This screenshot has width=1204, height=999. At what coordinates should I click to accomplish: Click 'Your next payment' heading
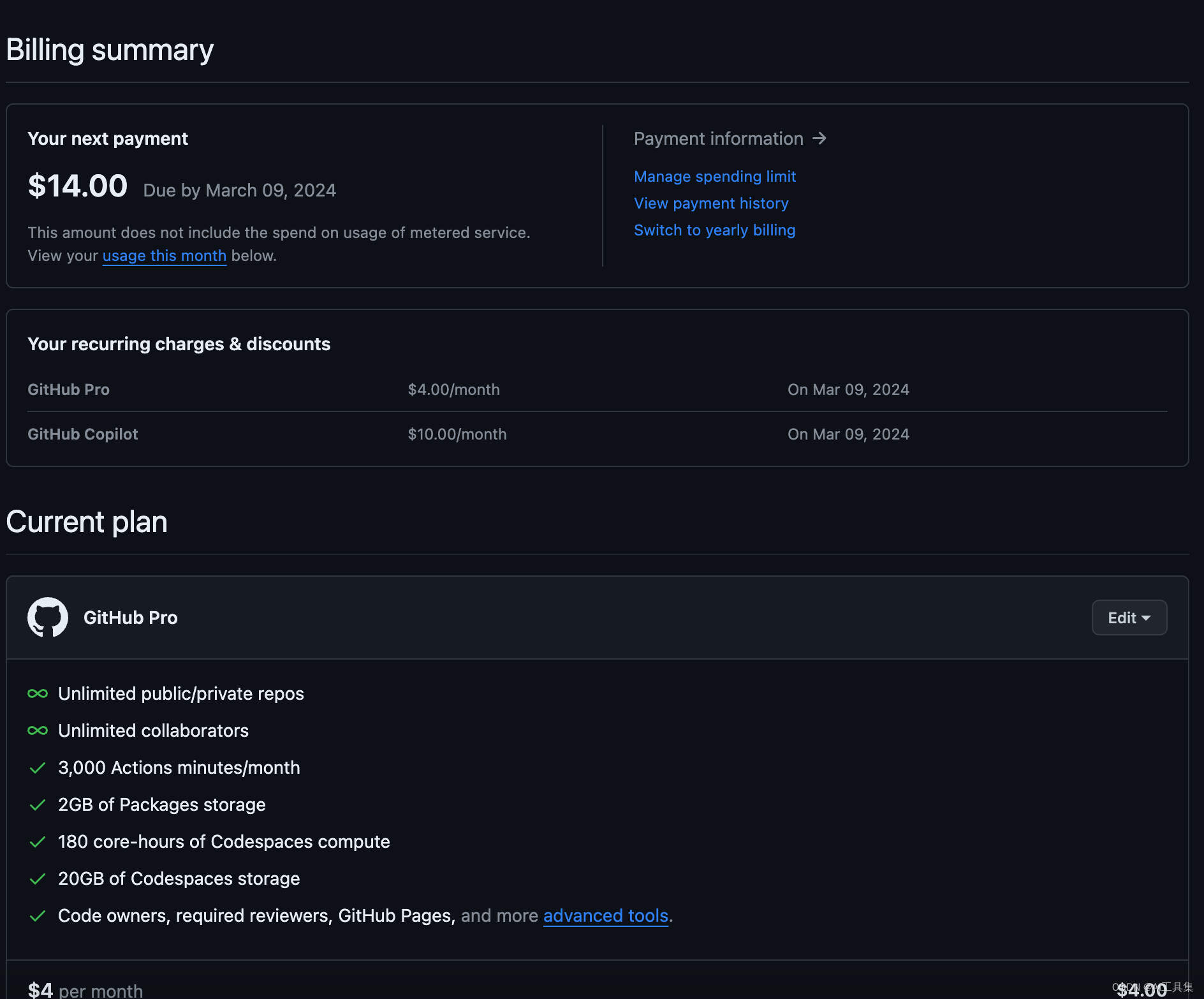(108, 138)
